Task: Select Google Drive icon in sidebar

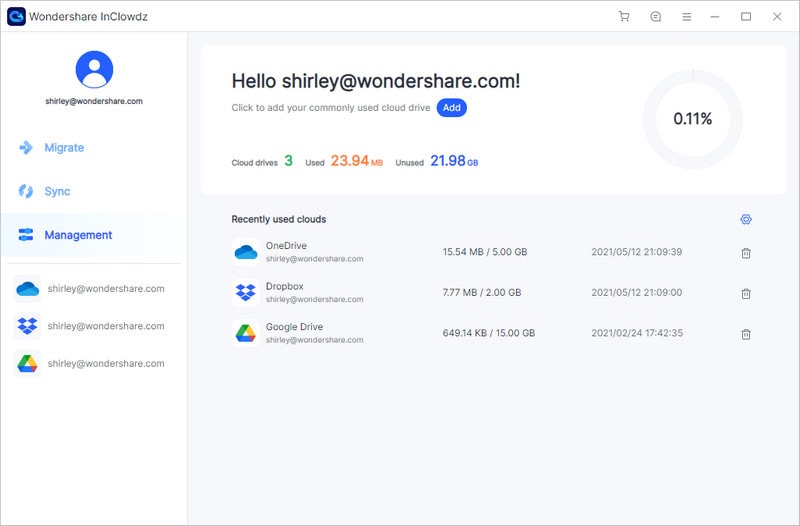Action: pos(28,363)
